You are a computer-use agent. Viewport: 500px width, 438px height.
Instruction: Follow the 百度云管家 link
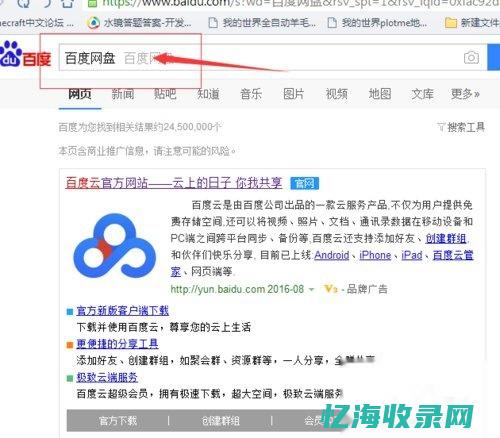point(453,255)
